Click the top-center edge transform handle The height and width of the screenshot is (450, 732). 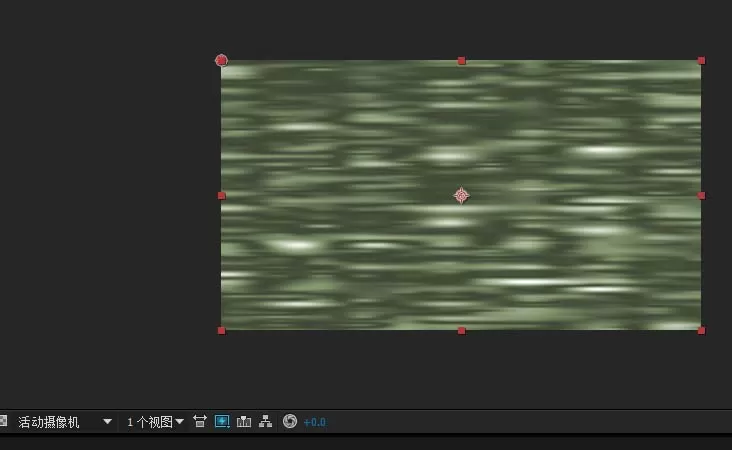pos(462,61)
